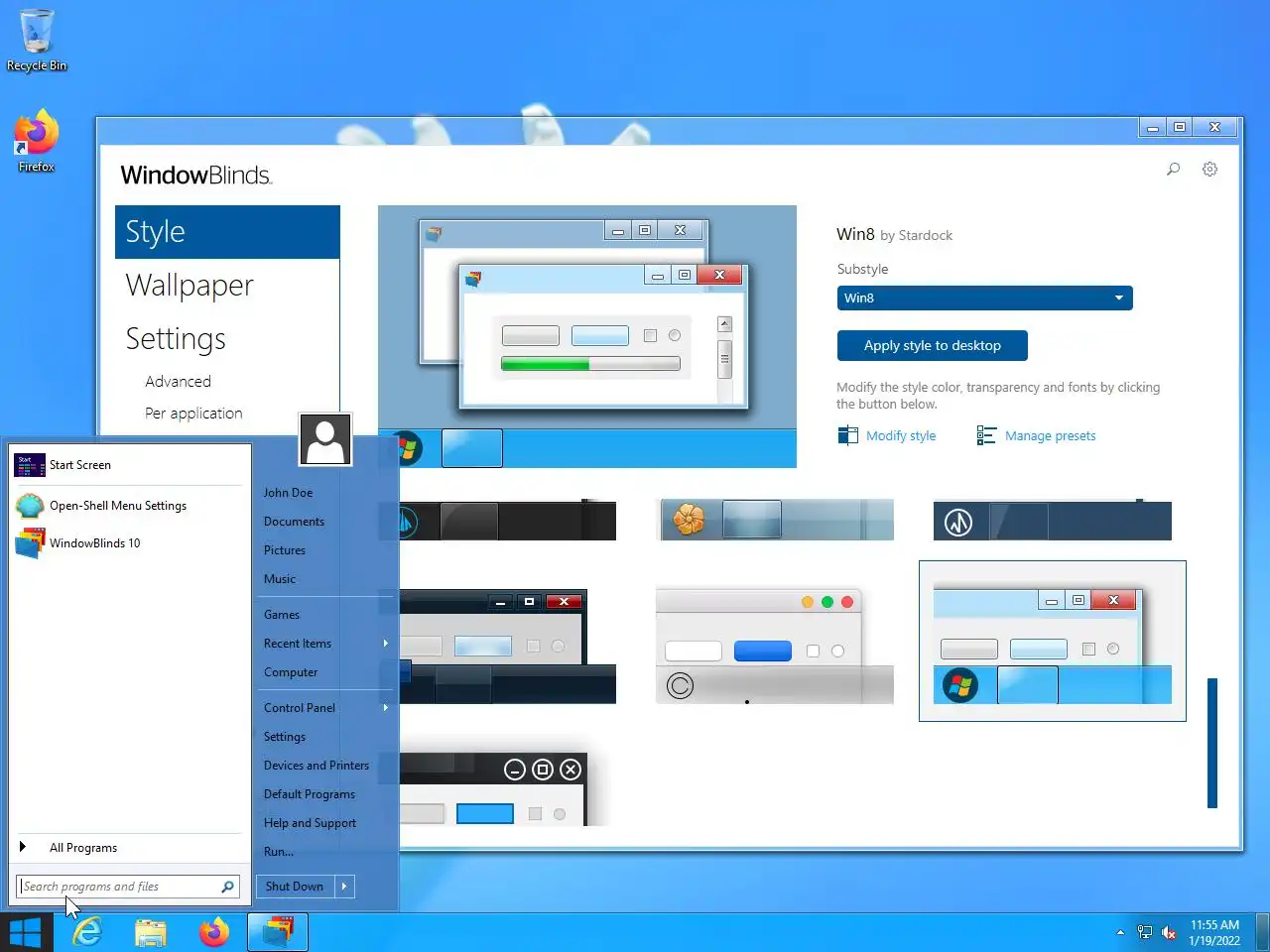Screen dimensions: 1270x952
Task: Click the Show desktop strip on taskbar
Action: coord(1262,933)
